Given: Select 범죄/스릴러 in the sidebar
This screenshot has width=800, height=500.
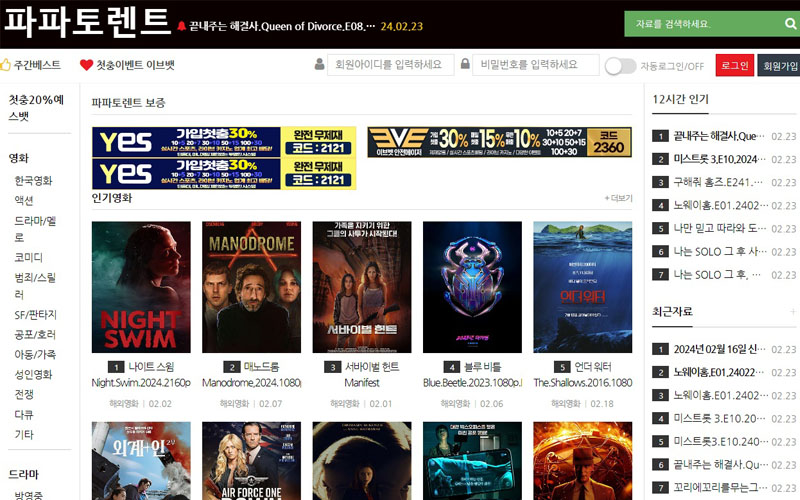Looking at the screenshot, I should tap(35, 286).
